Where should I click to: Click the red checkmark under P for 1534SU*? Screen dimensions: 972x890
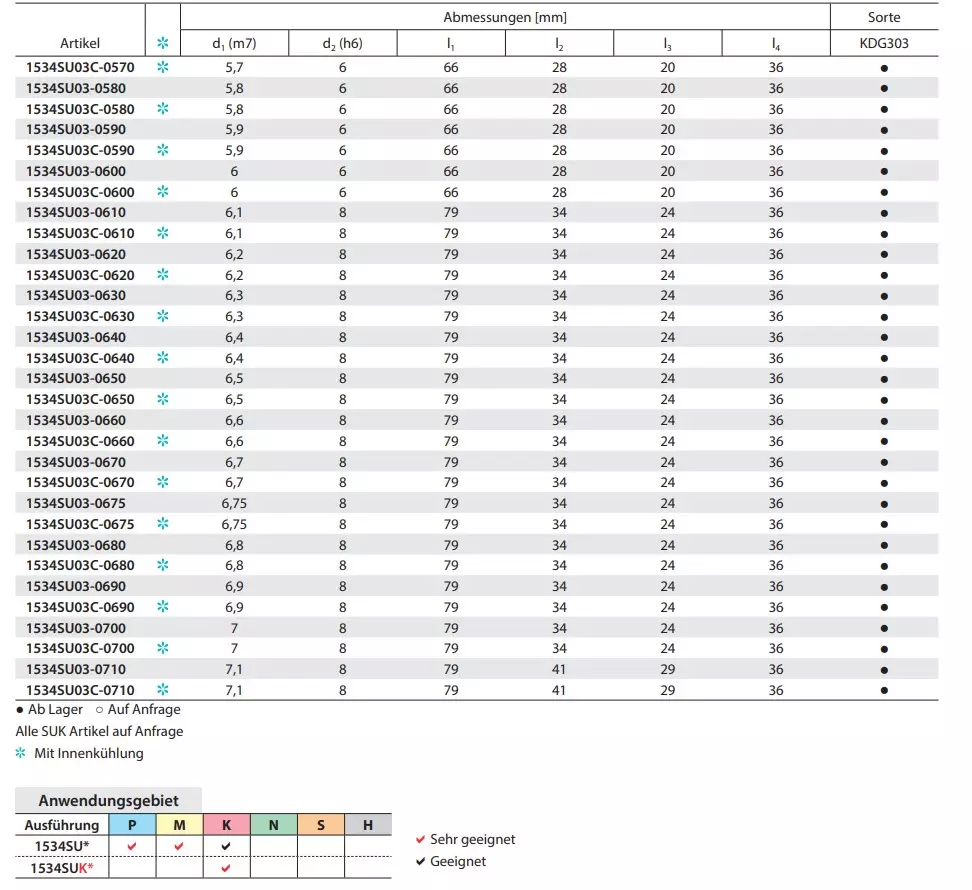click(132, 847)
